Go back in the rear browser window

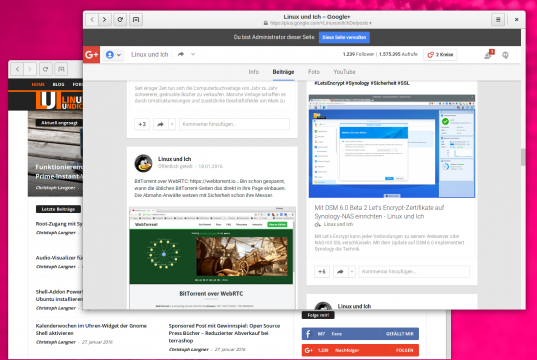coord(17,69)
